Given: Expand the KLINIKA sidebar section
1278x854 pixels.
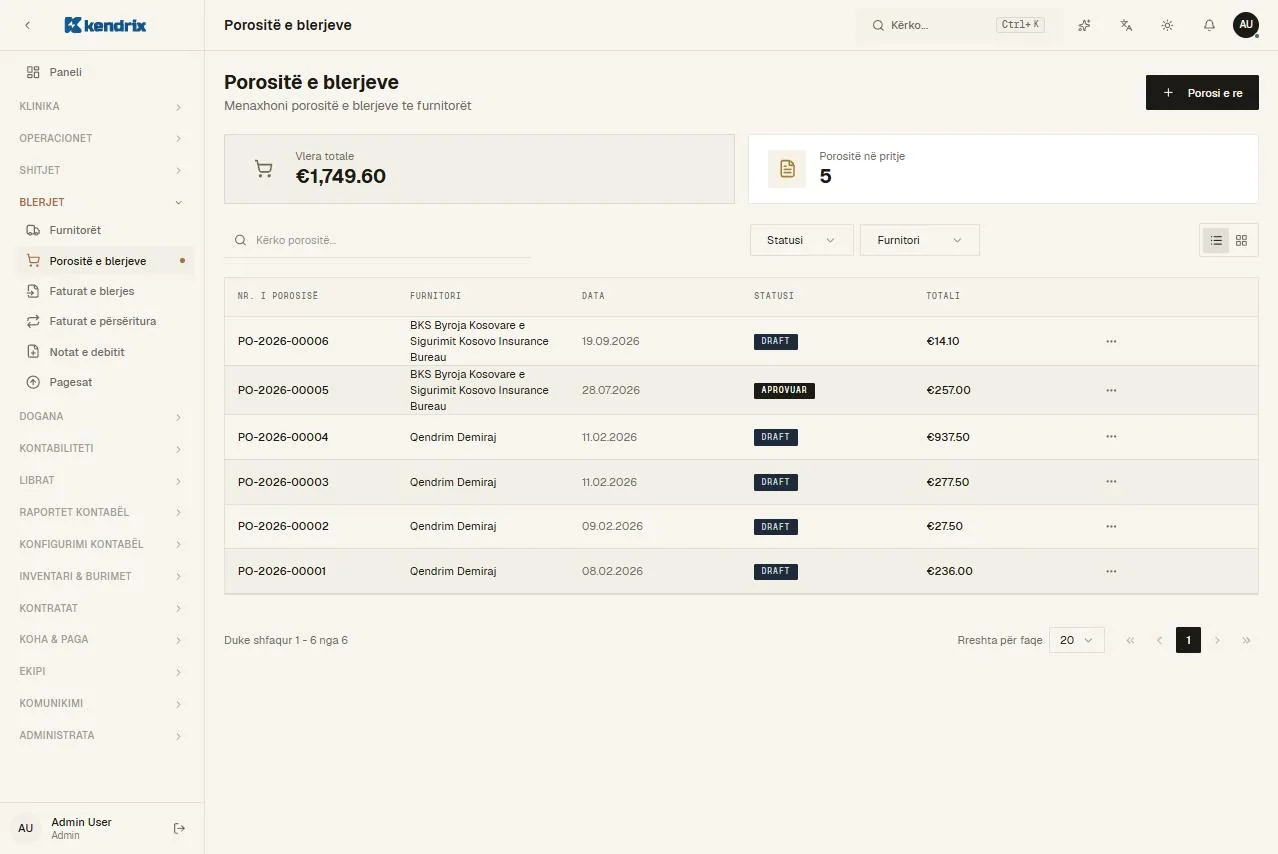Looking at the screenshot, I should [102, 106].
